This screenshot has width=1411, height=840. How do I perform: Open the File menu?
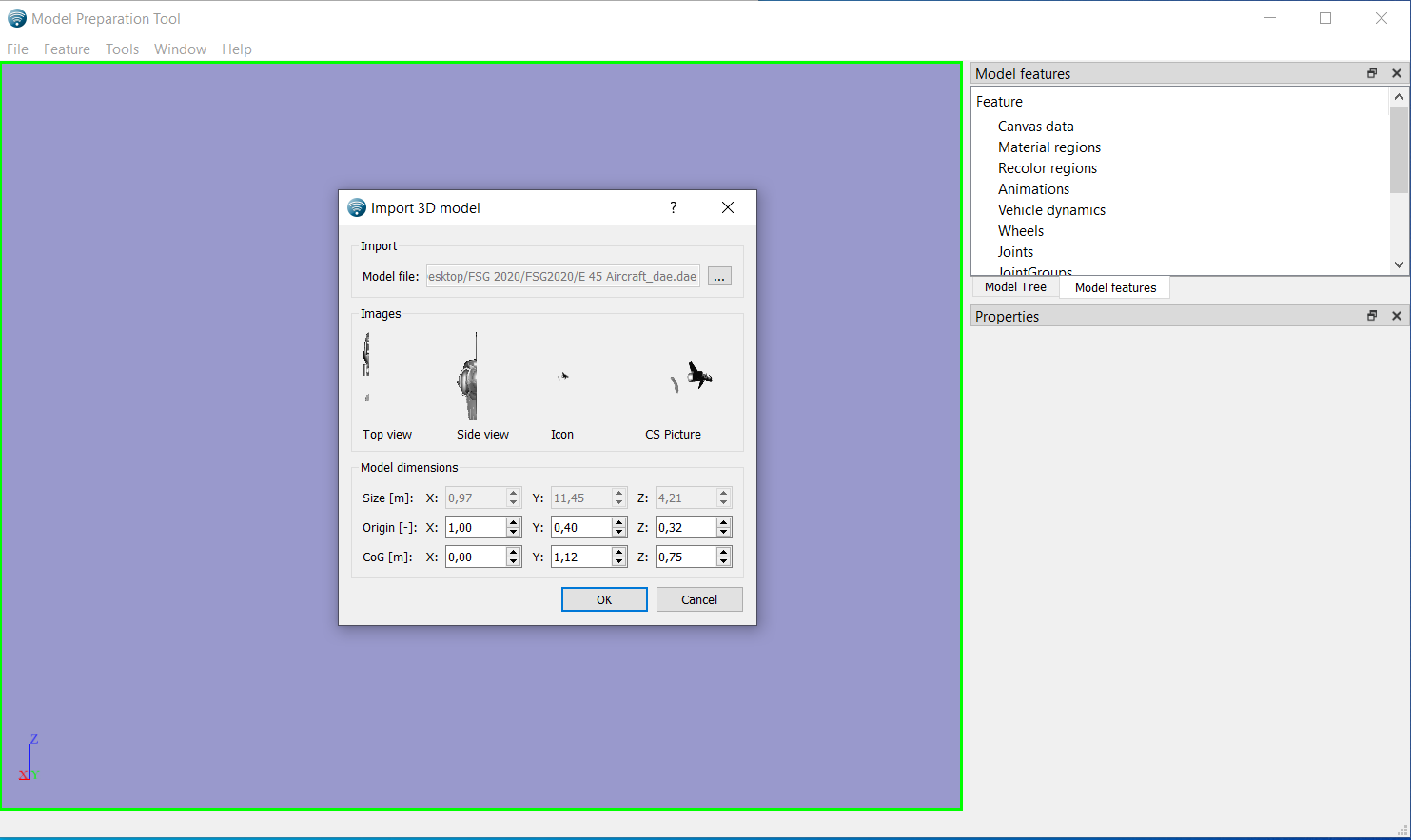(x=17, y=49)
